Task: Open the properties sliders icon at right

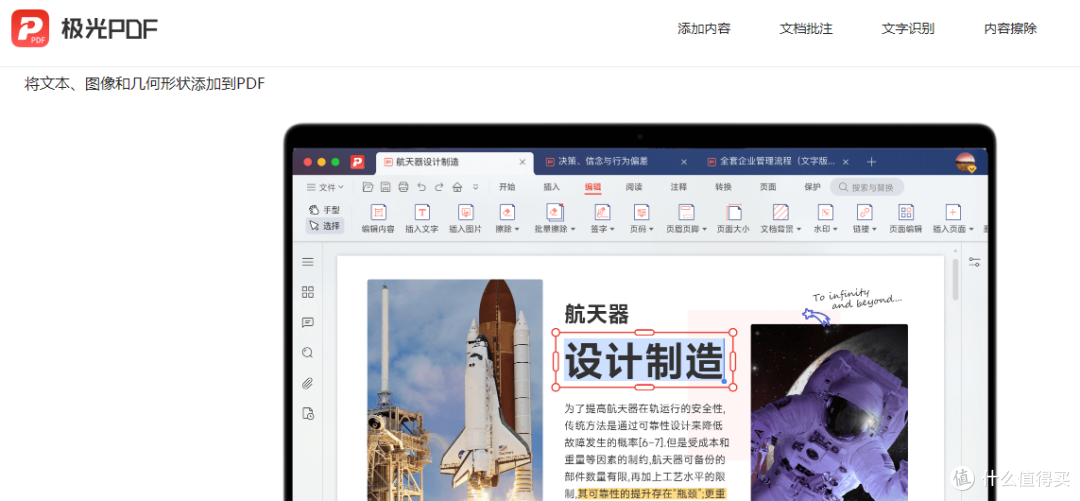Action: click(x=974, y=262)
